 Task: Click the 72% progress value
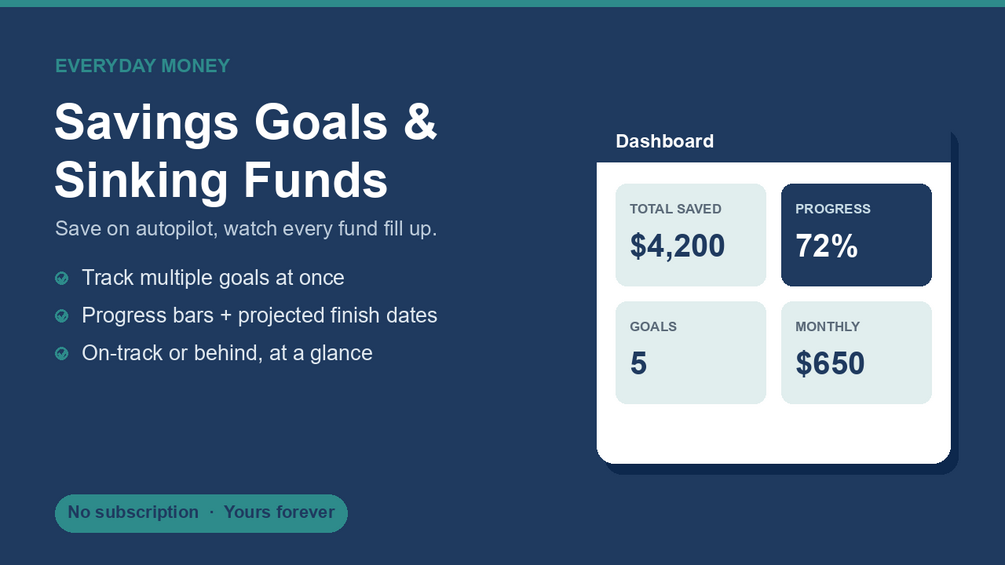[x=826, y=246]
